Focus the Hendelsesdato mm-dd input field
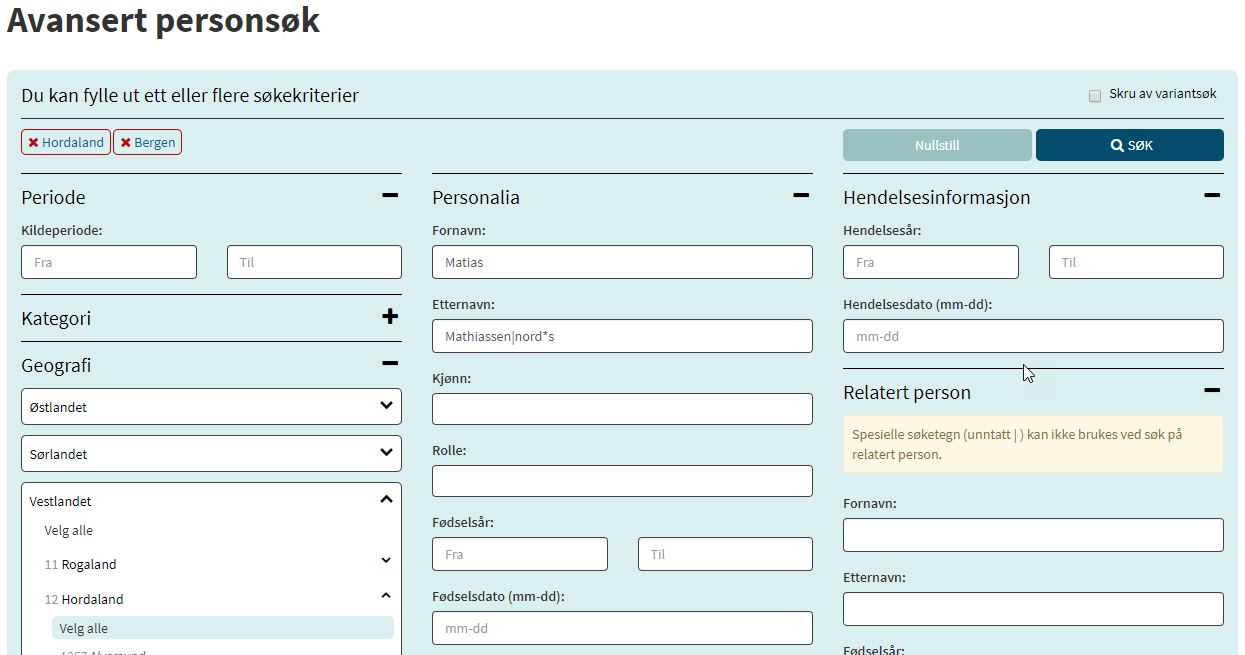This screenshot has width=1245, height=655. click(x=1033, y=337)
